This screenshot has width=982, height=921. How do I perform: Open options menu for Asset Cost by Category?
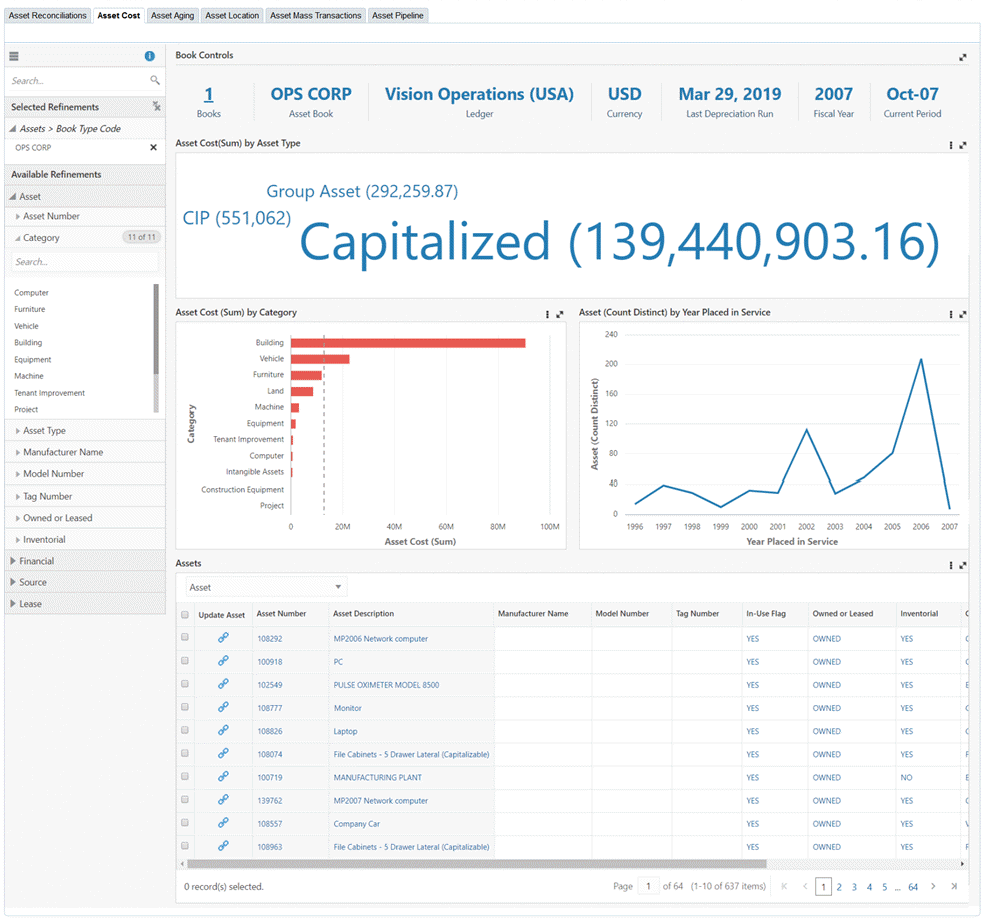click(x=547, y=314)
